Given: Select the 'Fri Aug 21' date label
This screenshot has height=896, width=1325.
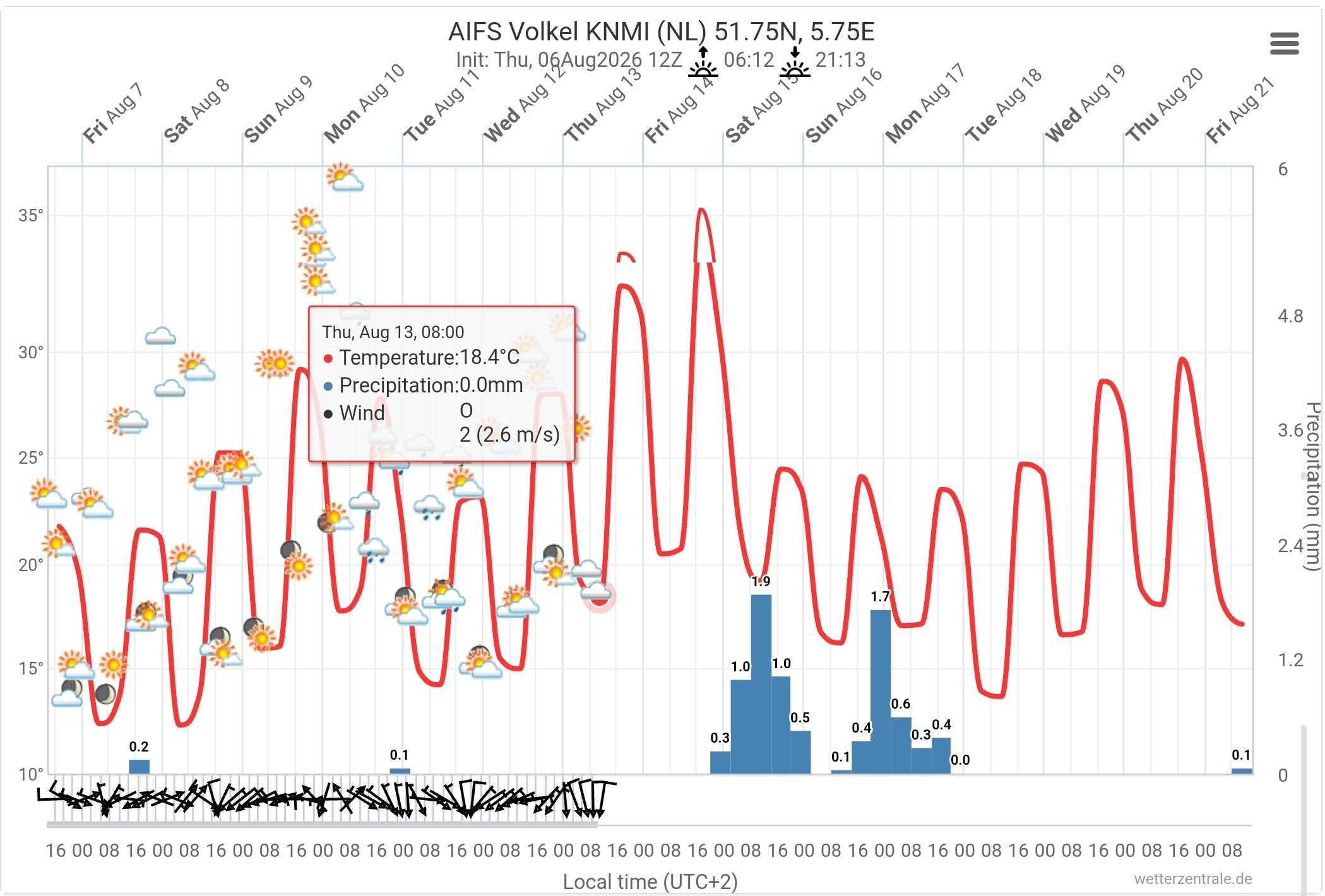Looking at the screenshot, I should tap(1240, 111).
